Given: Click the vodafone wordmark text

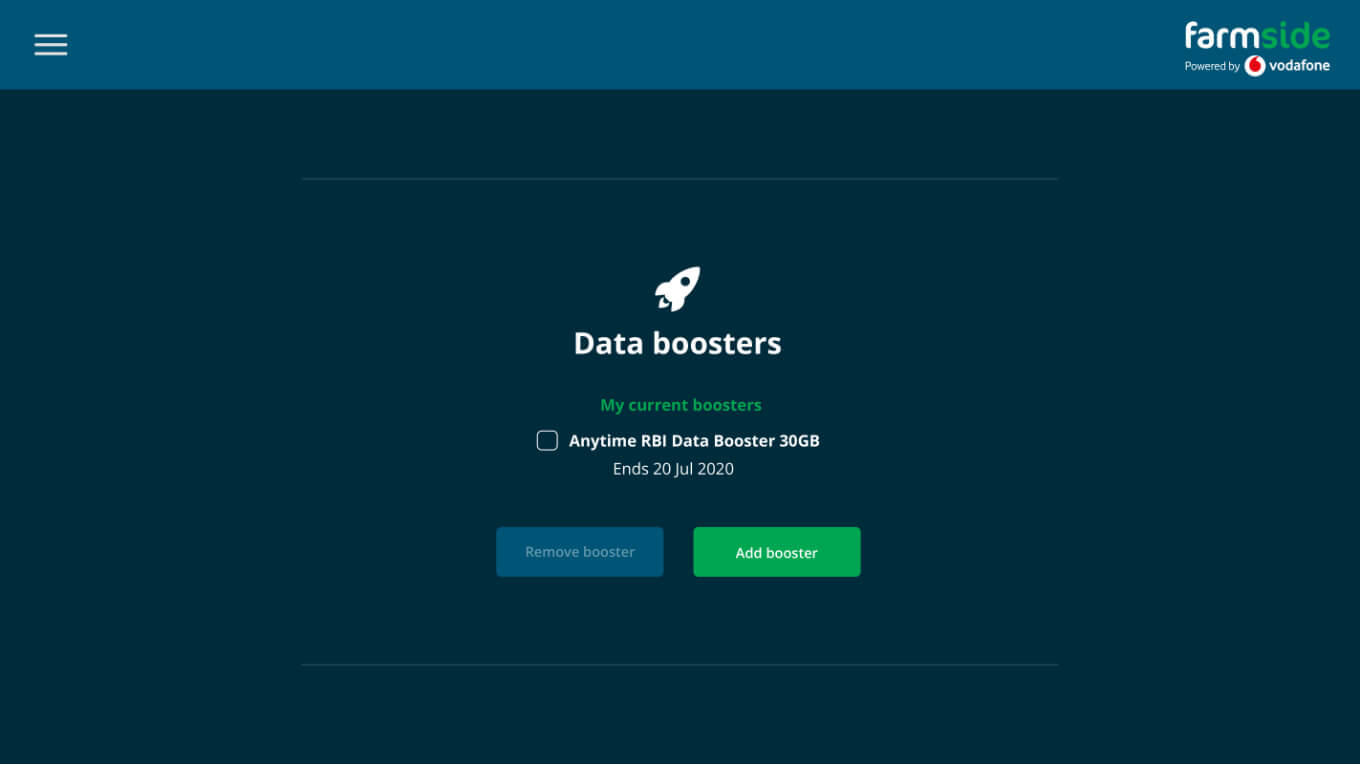Looking at the screenshot, I should click(1300, 66).
